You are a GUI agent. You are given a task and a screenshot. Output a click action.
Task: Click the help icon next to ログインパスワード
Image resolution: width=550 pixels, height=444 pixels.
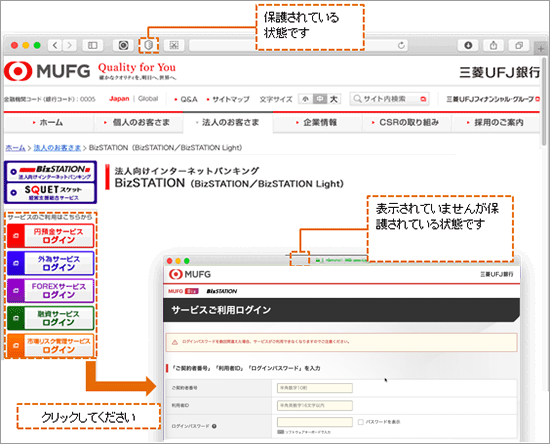214,426
